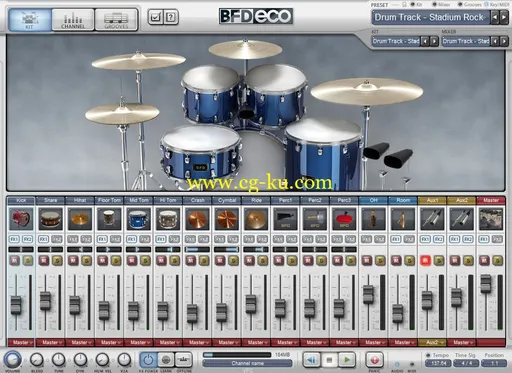Toggle FX1 on the Kick channel
512x373 pixels.
point(14,239)
